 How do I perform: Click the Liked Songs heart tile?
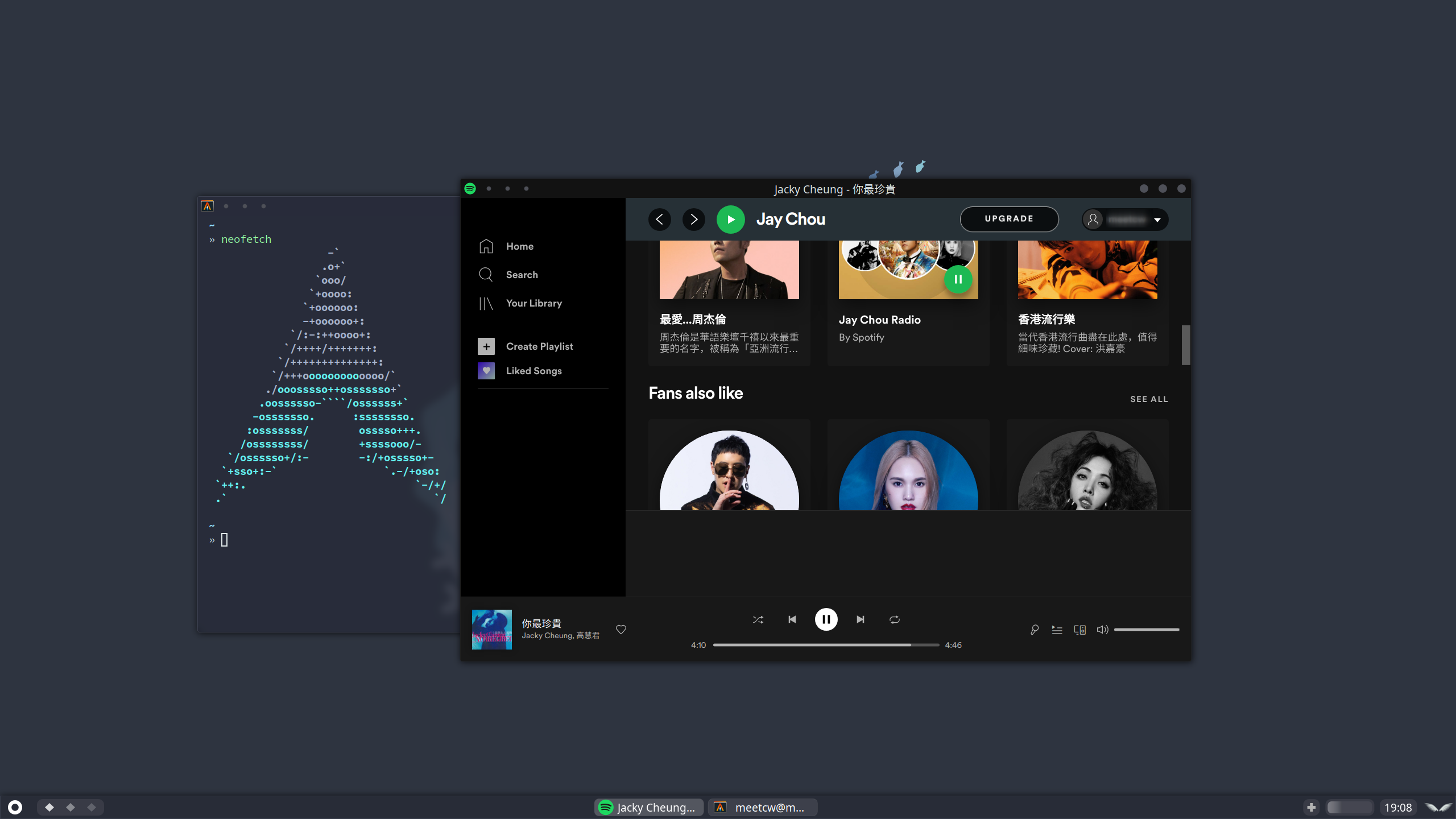pyautogui.click(x=486, y=371)
